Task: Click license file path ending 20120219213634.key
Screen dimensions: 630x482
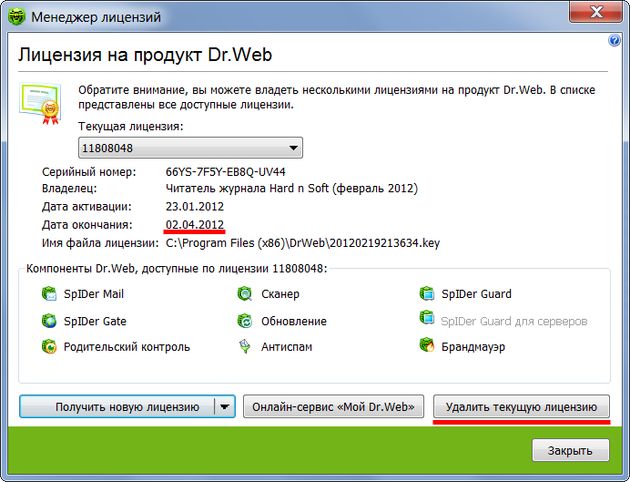Action: 303,243
